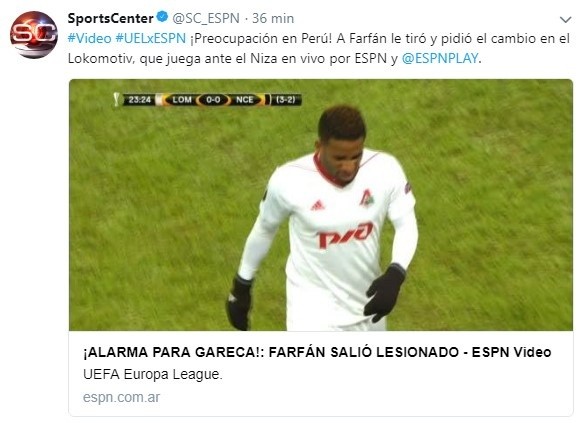
Task: Visit the @SC_ESPN handle
Action: pyautogui.click(x=206, y=18)
